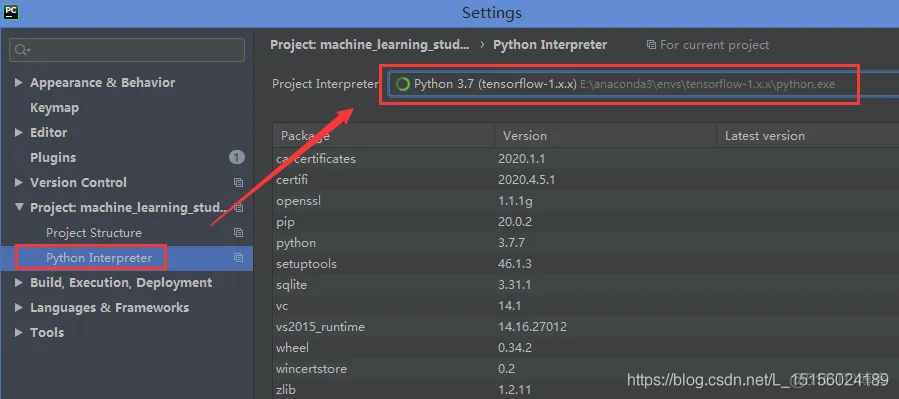The width and height of the screenshot is (899, 399).
Task: Select the vc package row
Action: [x=585, y=306]
